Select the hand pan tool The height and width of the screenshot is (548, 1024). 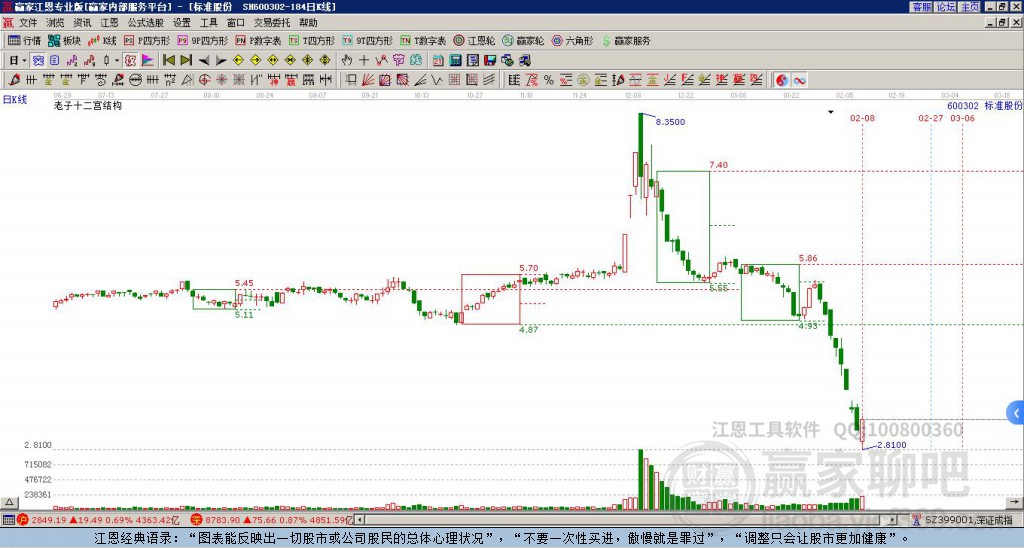tap(346, 60)
